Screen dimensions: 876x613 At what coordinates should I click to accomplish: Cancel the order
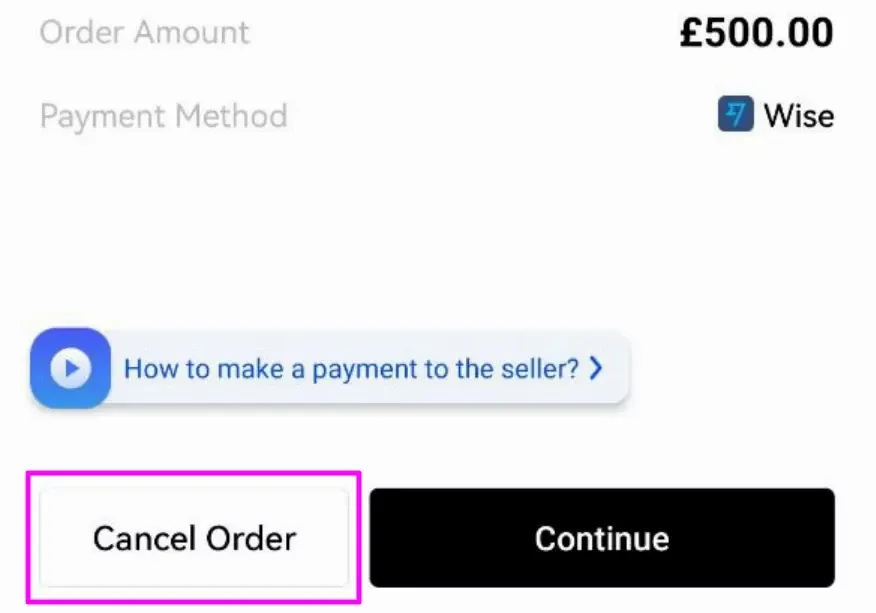194,538
